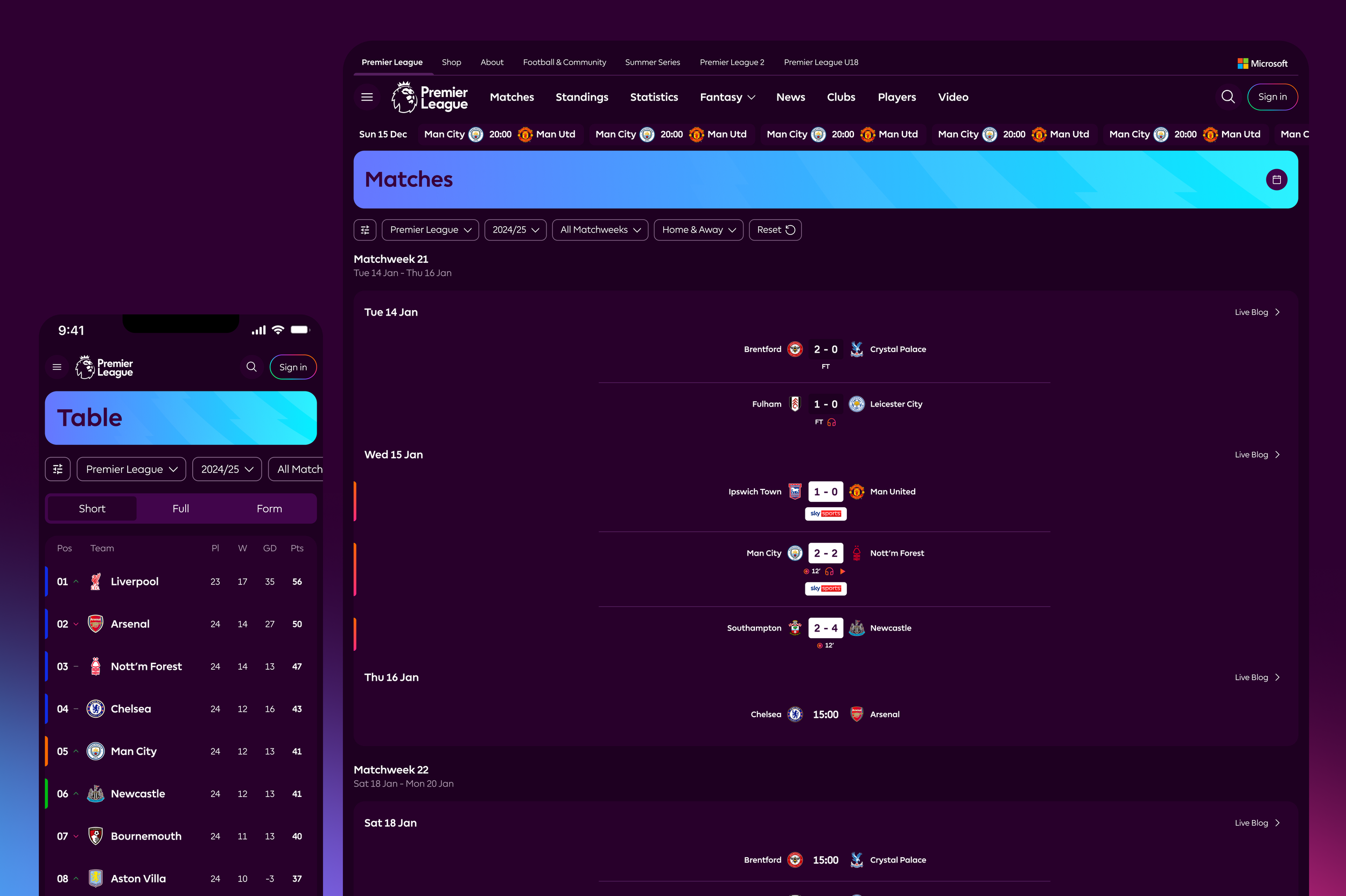Click the mobile Sign in button
The image size is (1346, 896).
coord(293,367)
